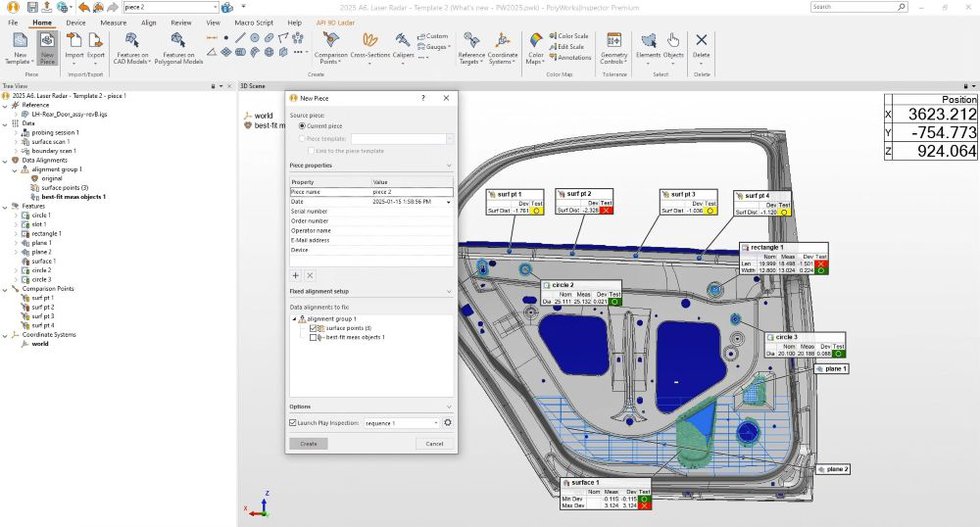
Task: Click the Create button in New Piece dialog
Action: (x=309, y=444)
